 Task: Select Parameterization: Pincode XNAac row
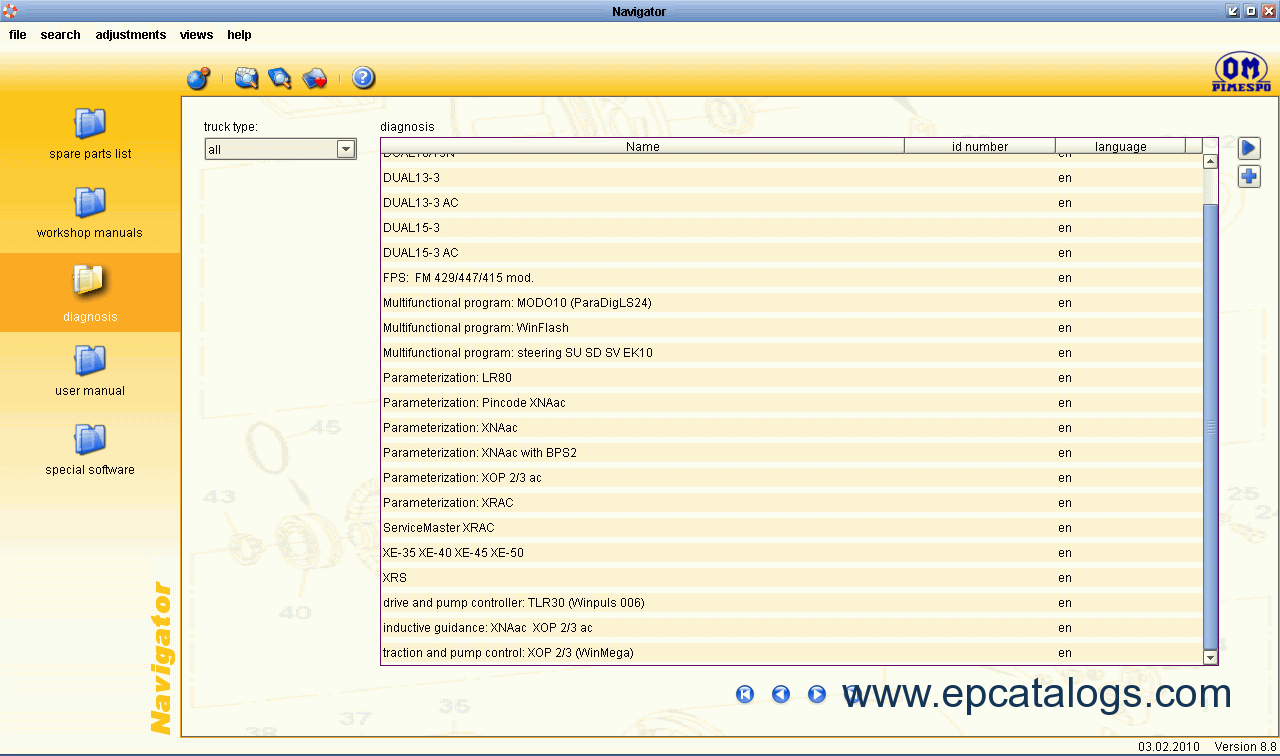tap(792, 403)
